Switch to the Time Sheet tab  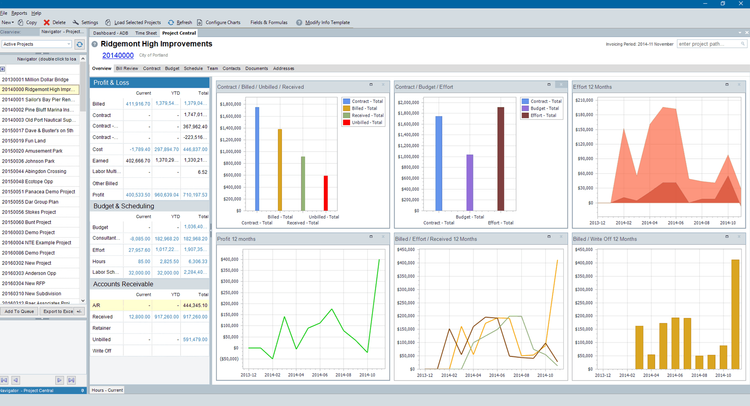tap(146, 33)
